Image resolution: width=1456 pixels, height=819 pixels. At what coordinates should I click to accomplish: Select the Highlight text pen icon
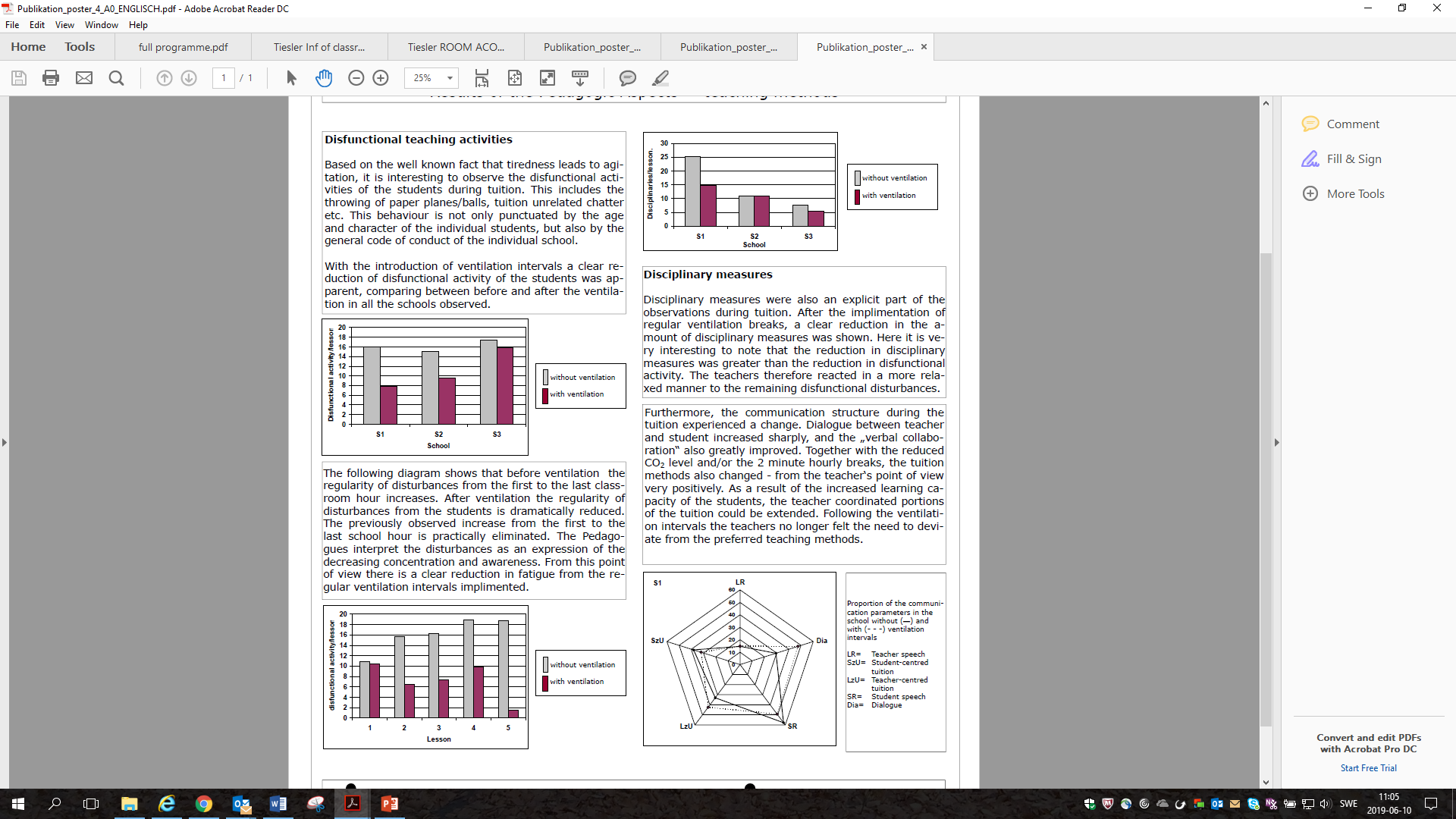tap(661, 78)
